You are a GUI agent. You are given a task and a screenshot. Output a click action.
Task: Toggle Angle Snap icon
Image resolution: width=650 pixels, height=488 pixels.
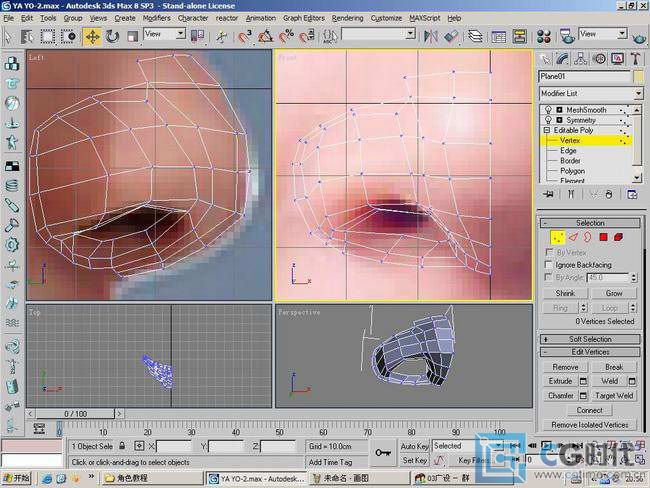tap(265, 36)
